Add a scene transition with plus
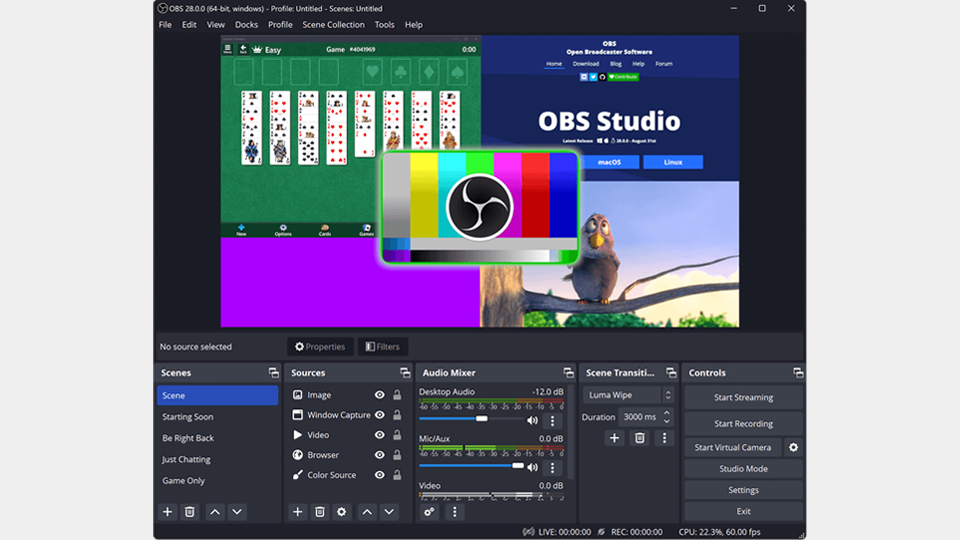This screenshot has height=540, width=960. click(614, 438)
